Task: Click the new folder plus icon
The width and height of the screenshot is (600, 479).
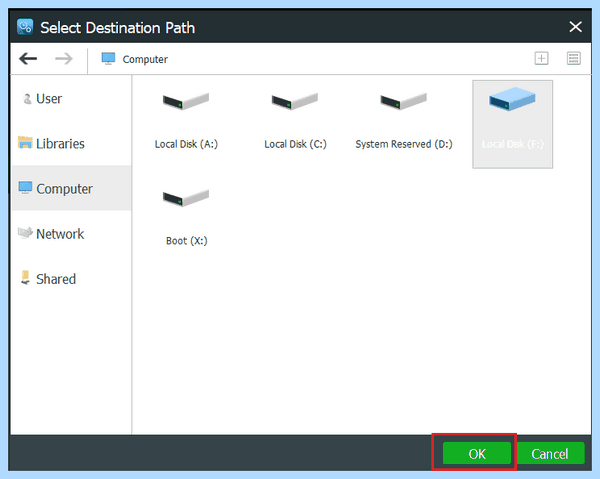Action: click(x=541, y=59)
